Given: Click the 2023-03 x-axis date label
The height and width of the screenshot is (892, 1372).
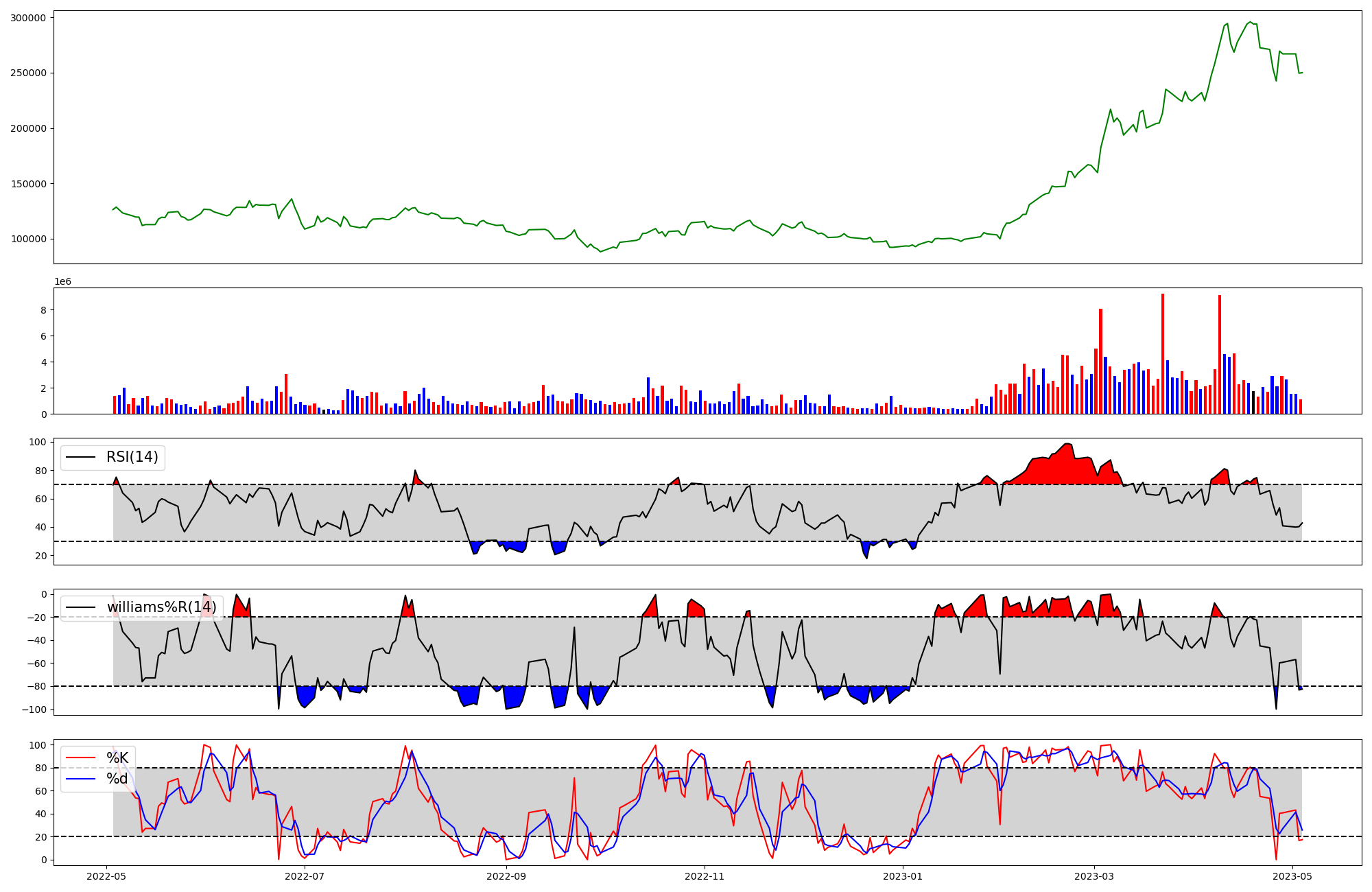Looking at the screenshot, I should point(1094,876).
